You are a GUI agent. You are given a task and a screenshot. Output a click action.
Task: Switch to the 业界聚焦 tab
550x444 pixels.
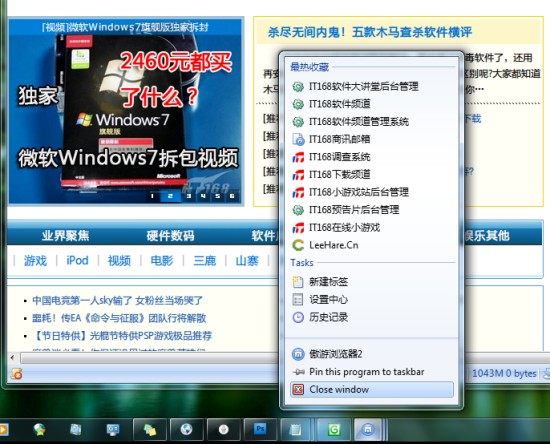click(x=66, y=236)
